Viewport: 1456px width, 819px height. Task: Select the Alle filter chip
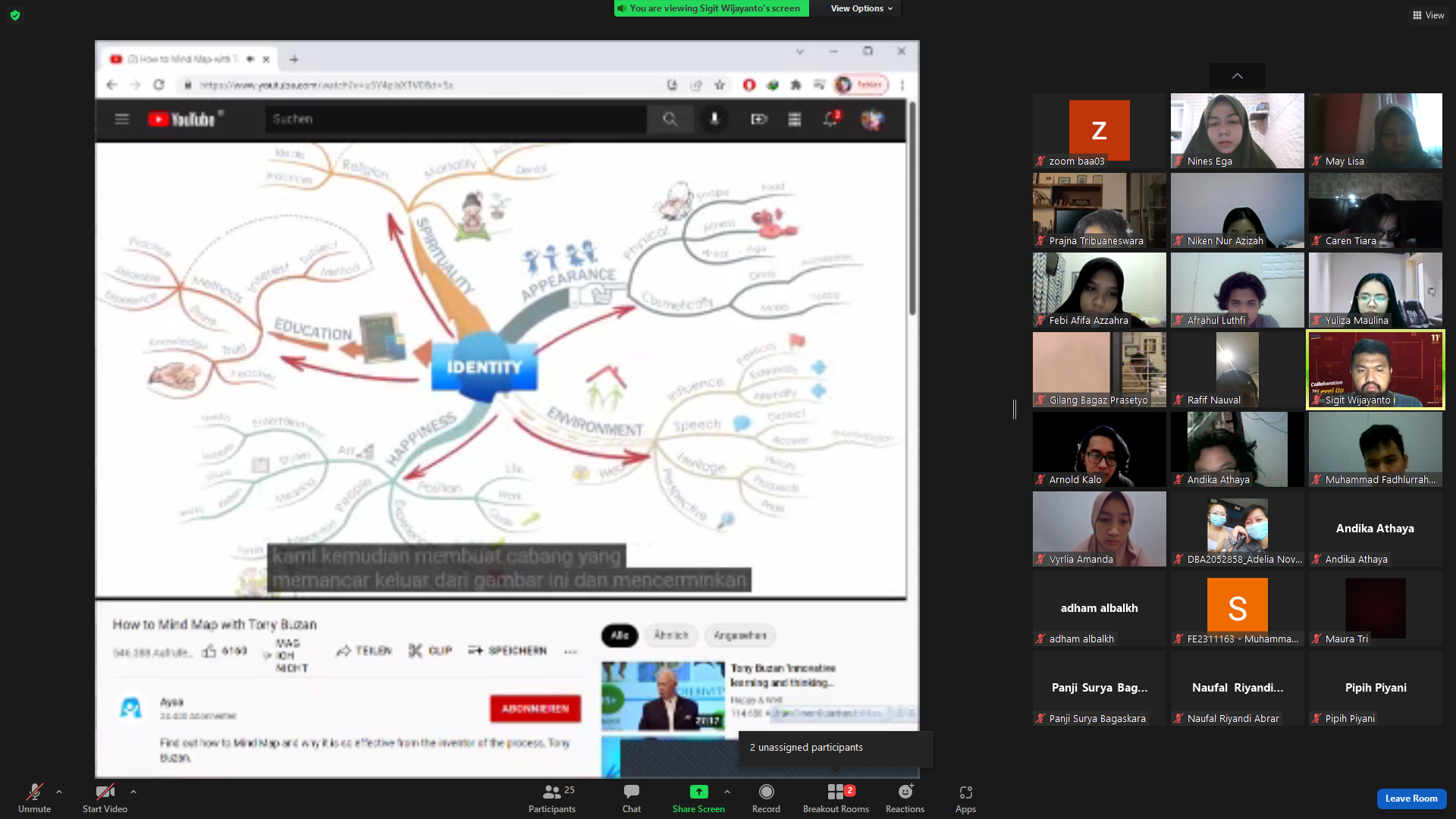pos(620,635)
